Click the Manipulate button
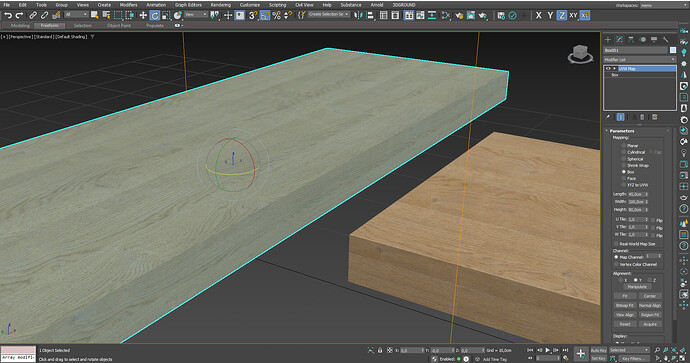Image resolution: width=690 pixels, height=363 pixels. [x=637, y=286]
